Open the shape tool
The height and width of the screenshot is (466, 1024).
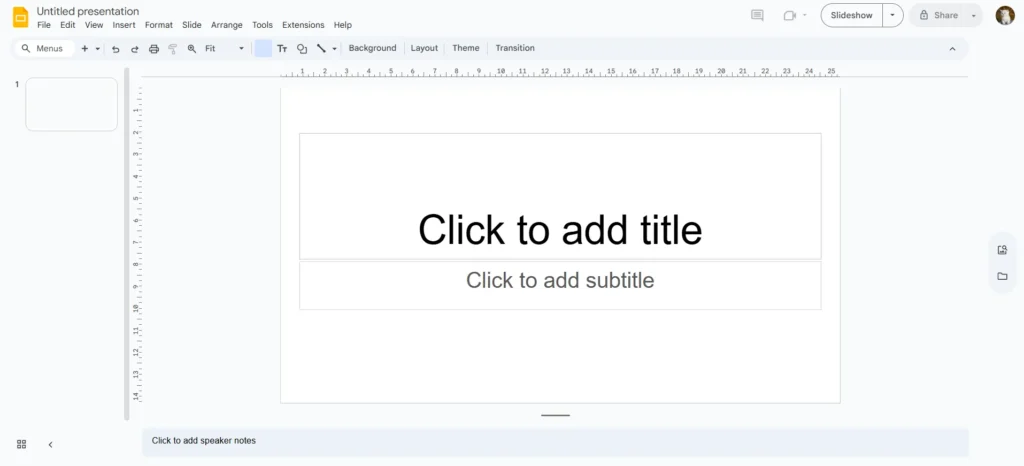tap(302, 49)
